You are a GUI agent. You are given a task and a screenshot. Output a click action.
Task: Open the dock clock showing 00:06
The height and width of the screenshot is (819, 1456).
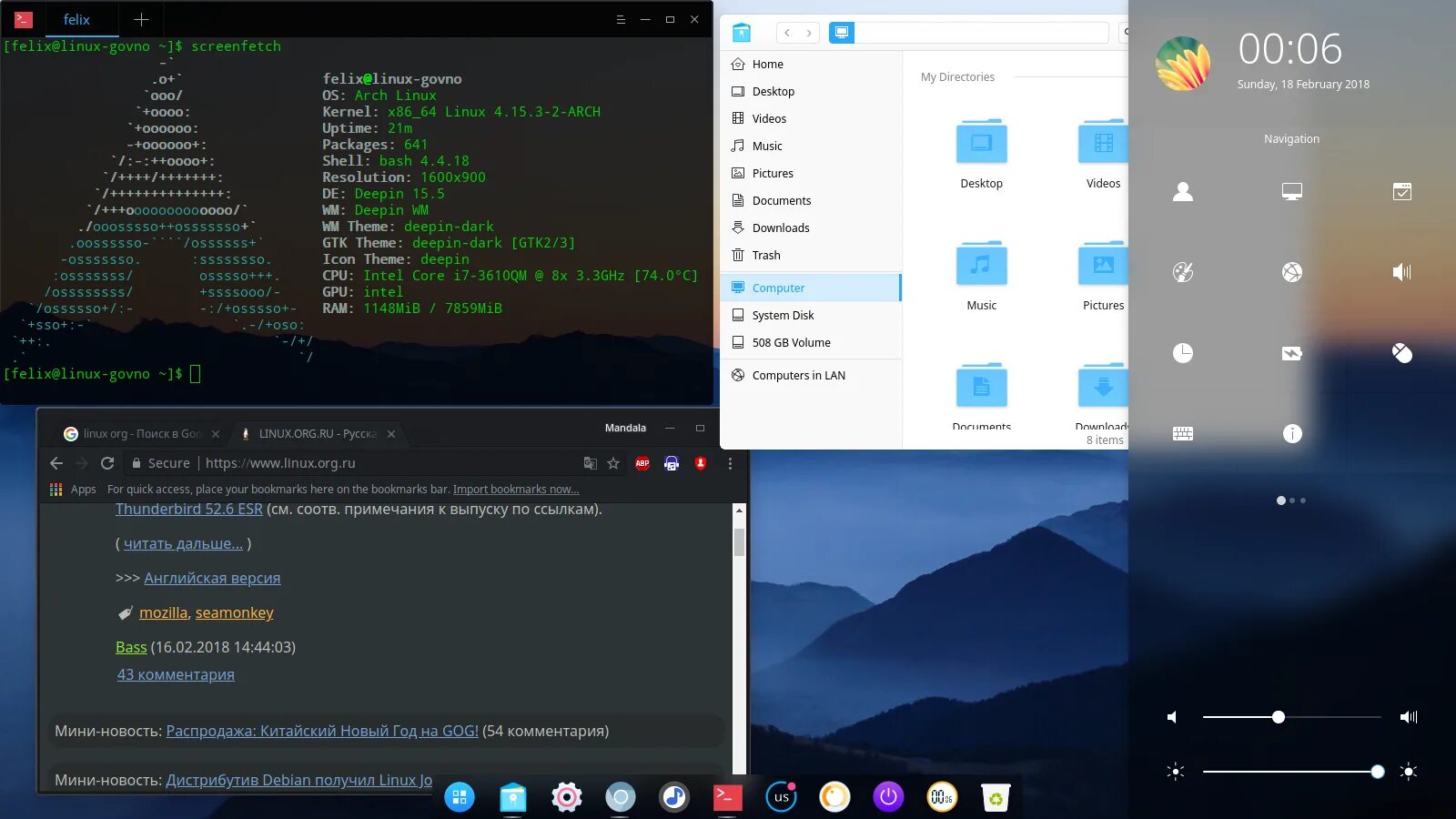click(x=943, y=797)
